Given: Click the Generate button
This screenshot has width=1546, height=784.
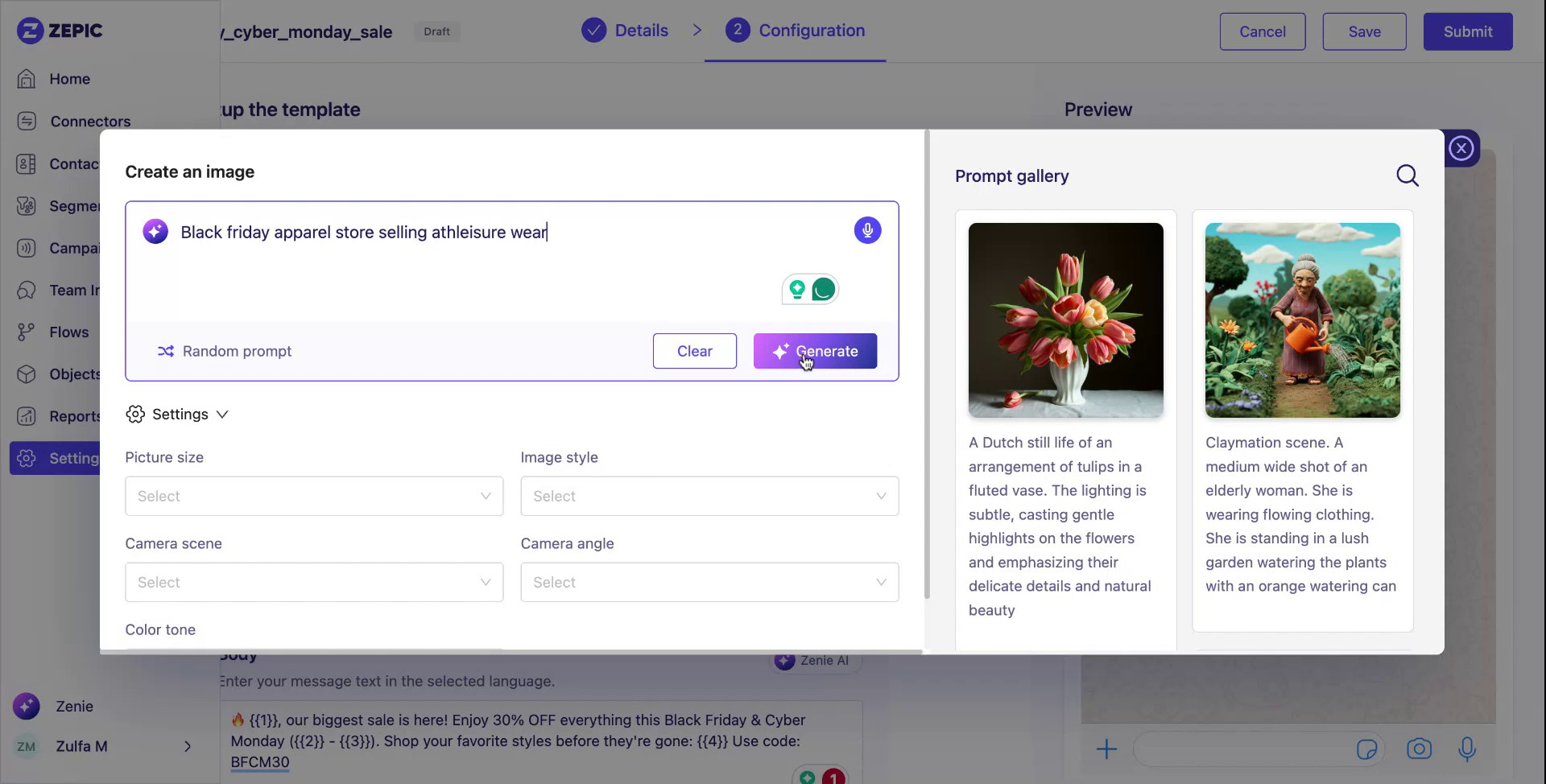Looking at the screenshot, I should tap(815, 351).
